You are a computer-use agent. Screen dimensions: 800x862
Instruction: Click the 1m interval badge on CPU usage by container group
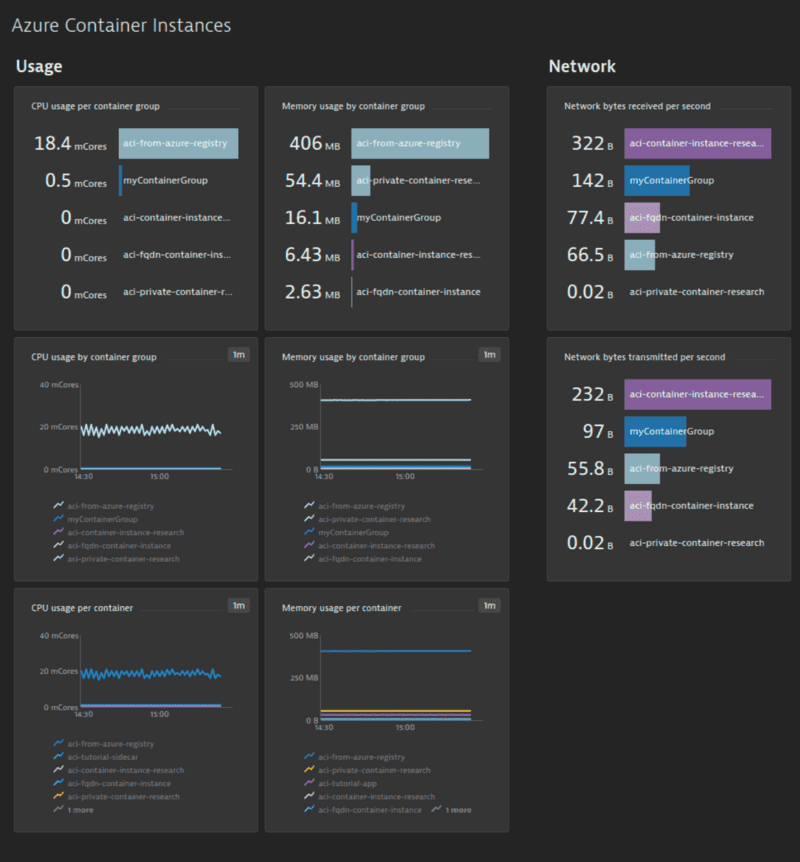pos(239,354)
